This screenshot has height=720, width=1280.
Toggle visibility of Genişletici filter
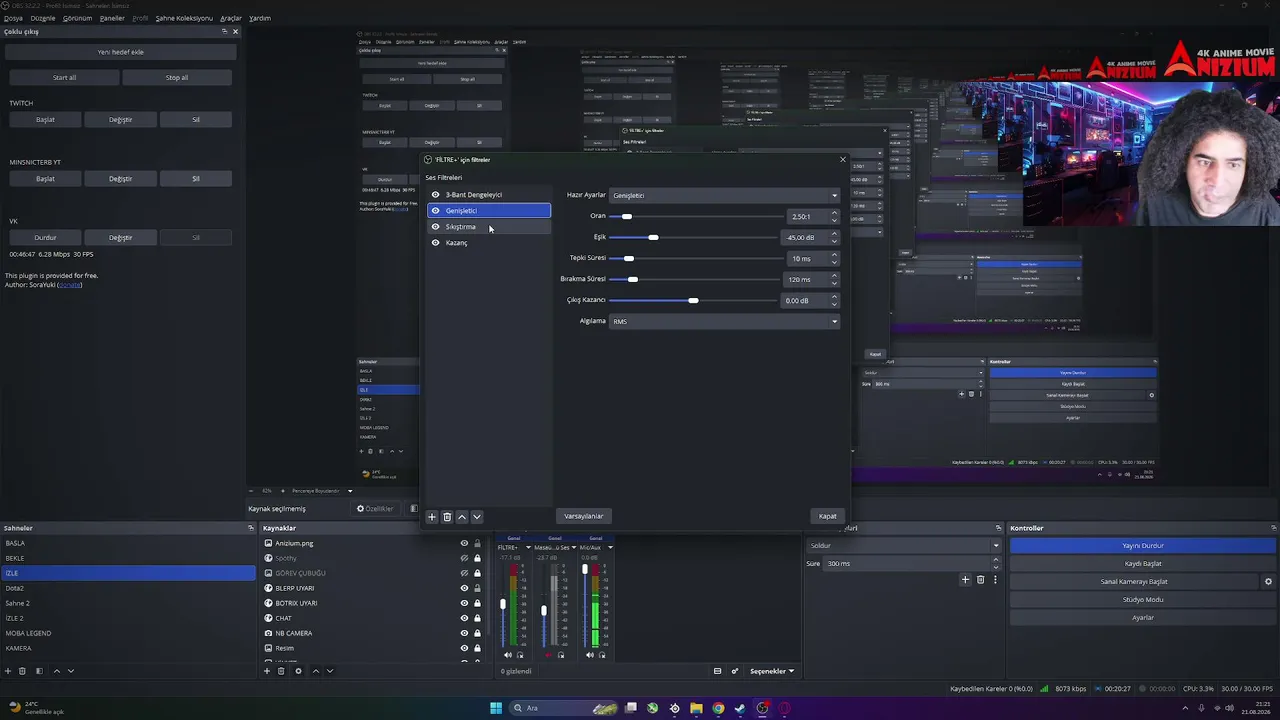(435, 211)
